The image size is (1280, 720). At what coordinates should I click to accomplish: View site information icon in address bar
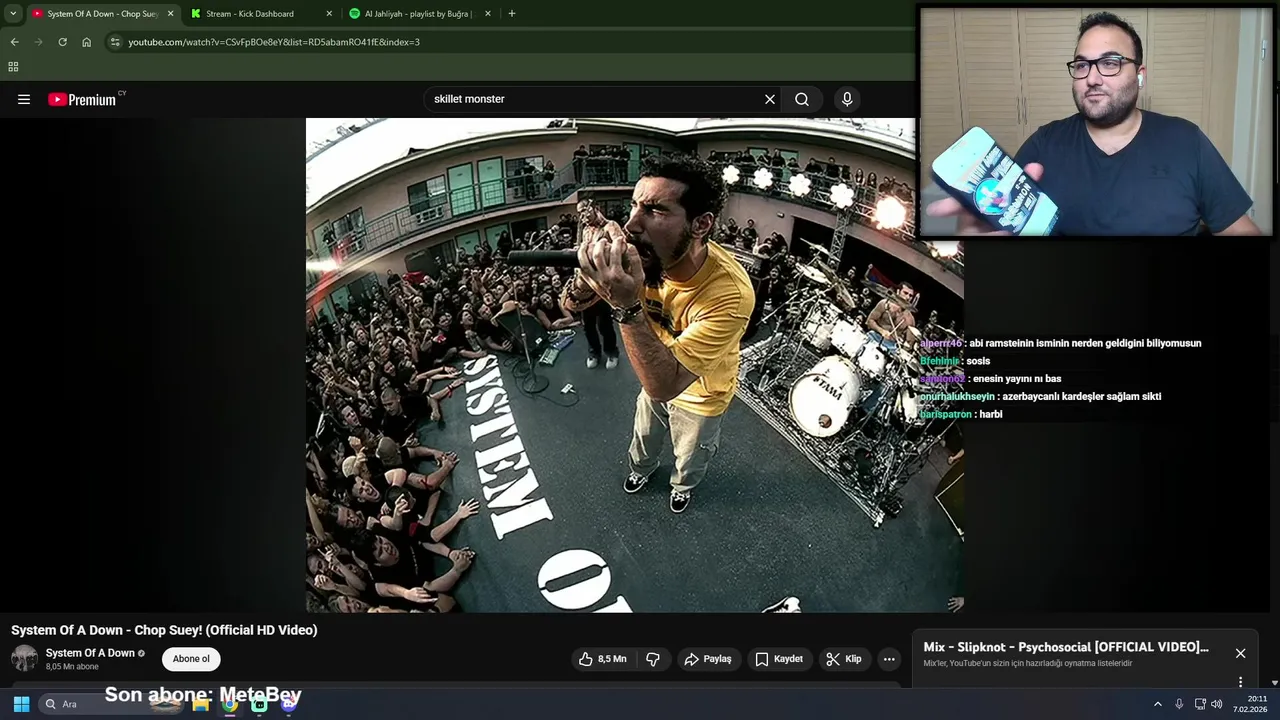point(115,42)
